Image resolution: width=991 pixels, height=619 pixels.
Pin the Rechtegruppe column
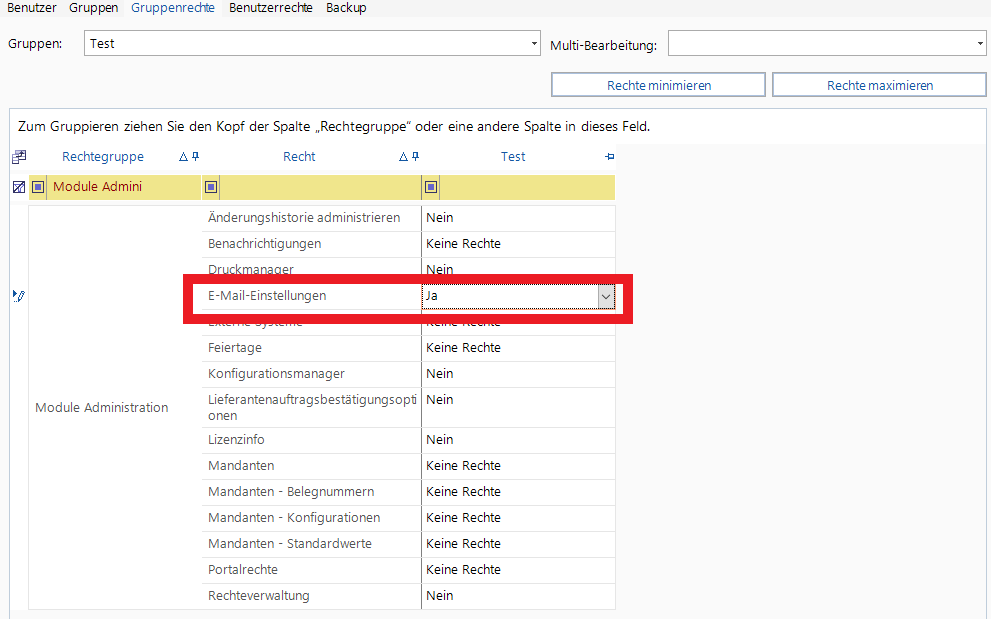tap(196, 157)
